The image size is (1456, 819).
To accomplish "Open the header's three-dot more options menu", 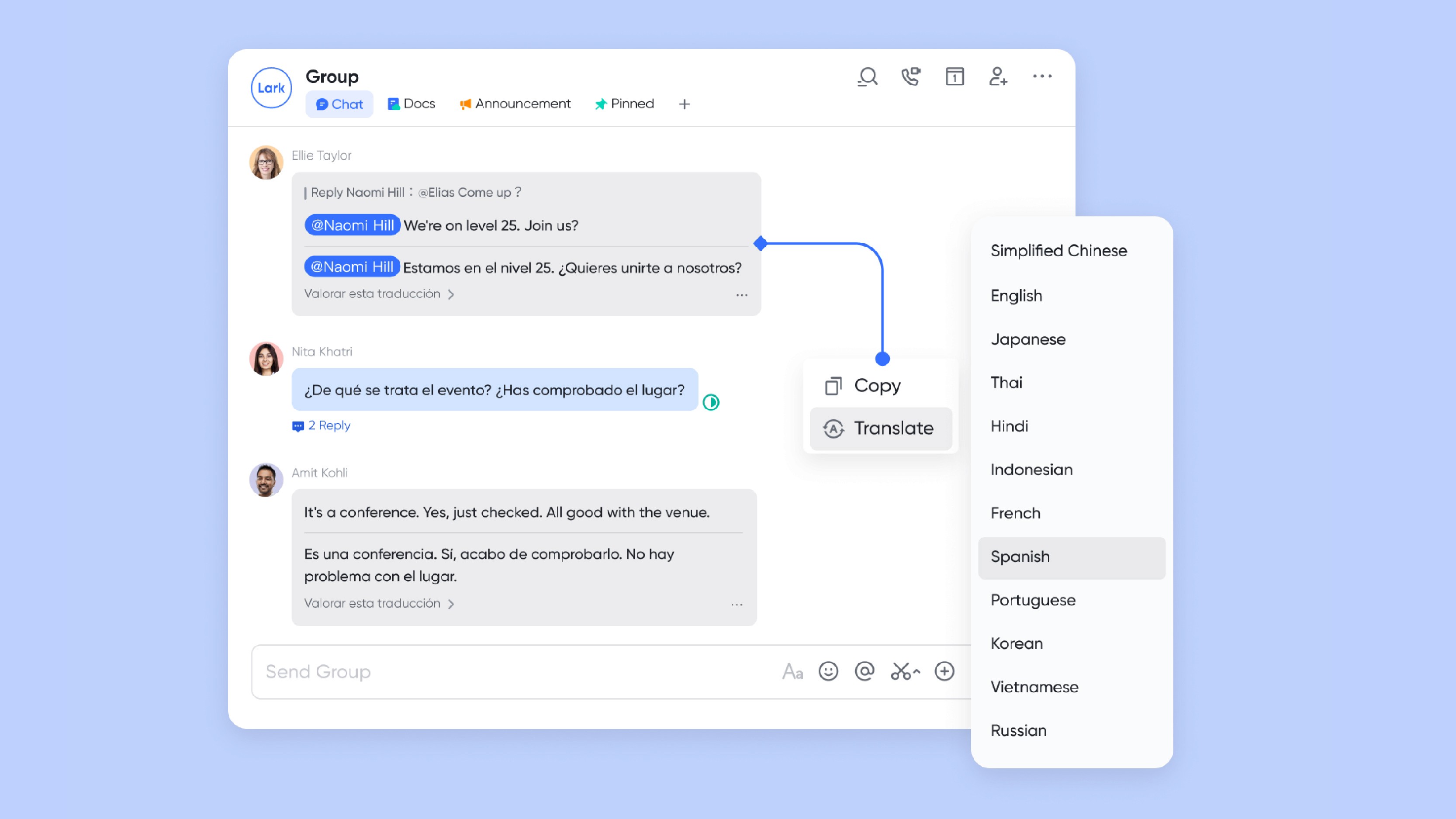I will coord(1042,76).
